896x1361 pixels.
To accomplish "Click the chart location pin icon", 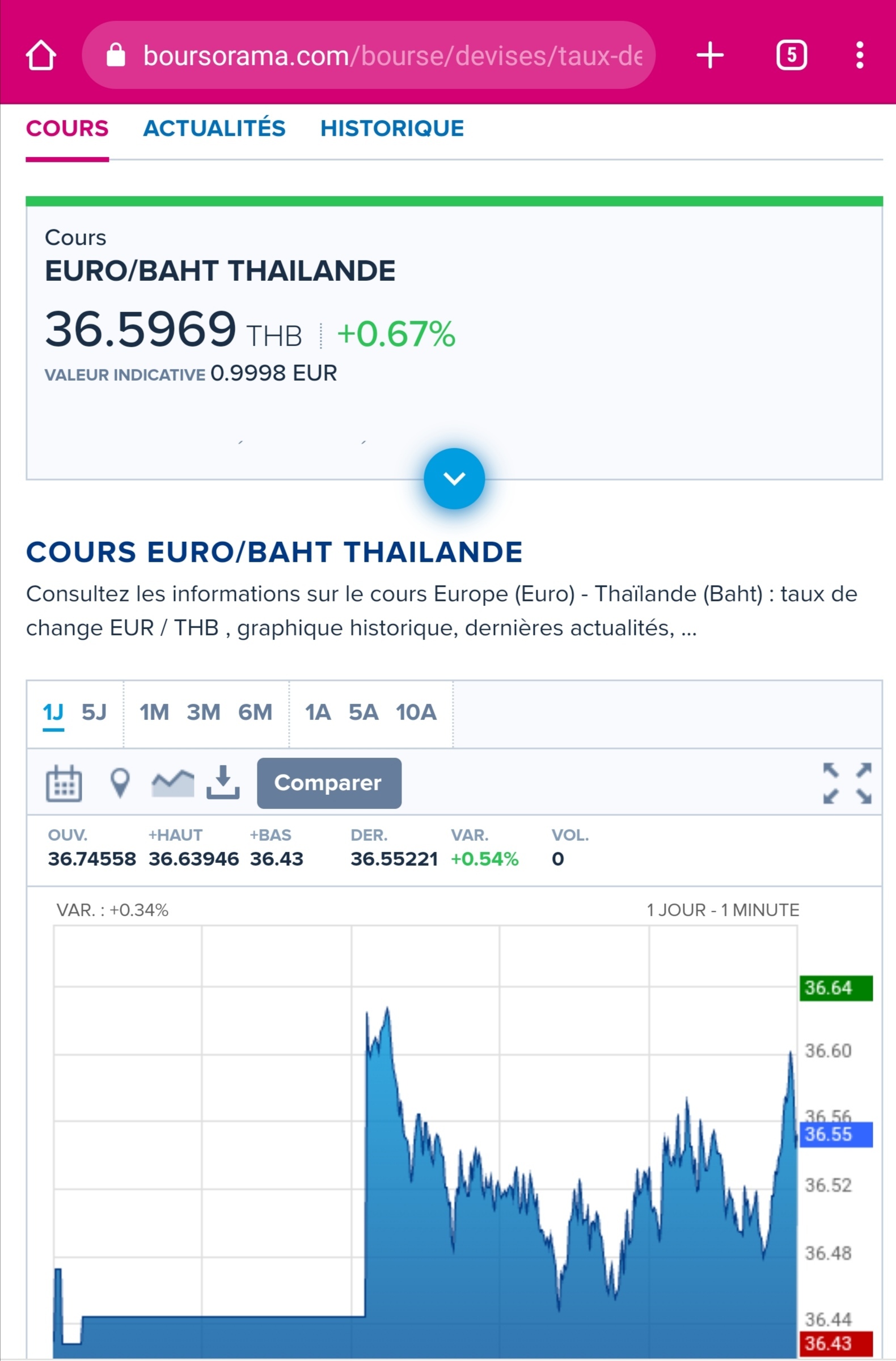I will tap(120, 783).
